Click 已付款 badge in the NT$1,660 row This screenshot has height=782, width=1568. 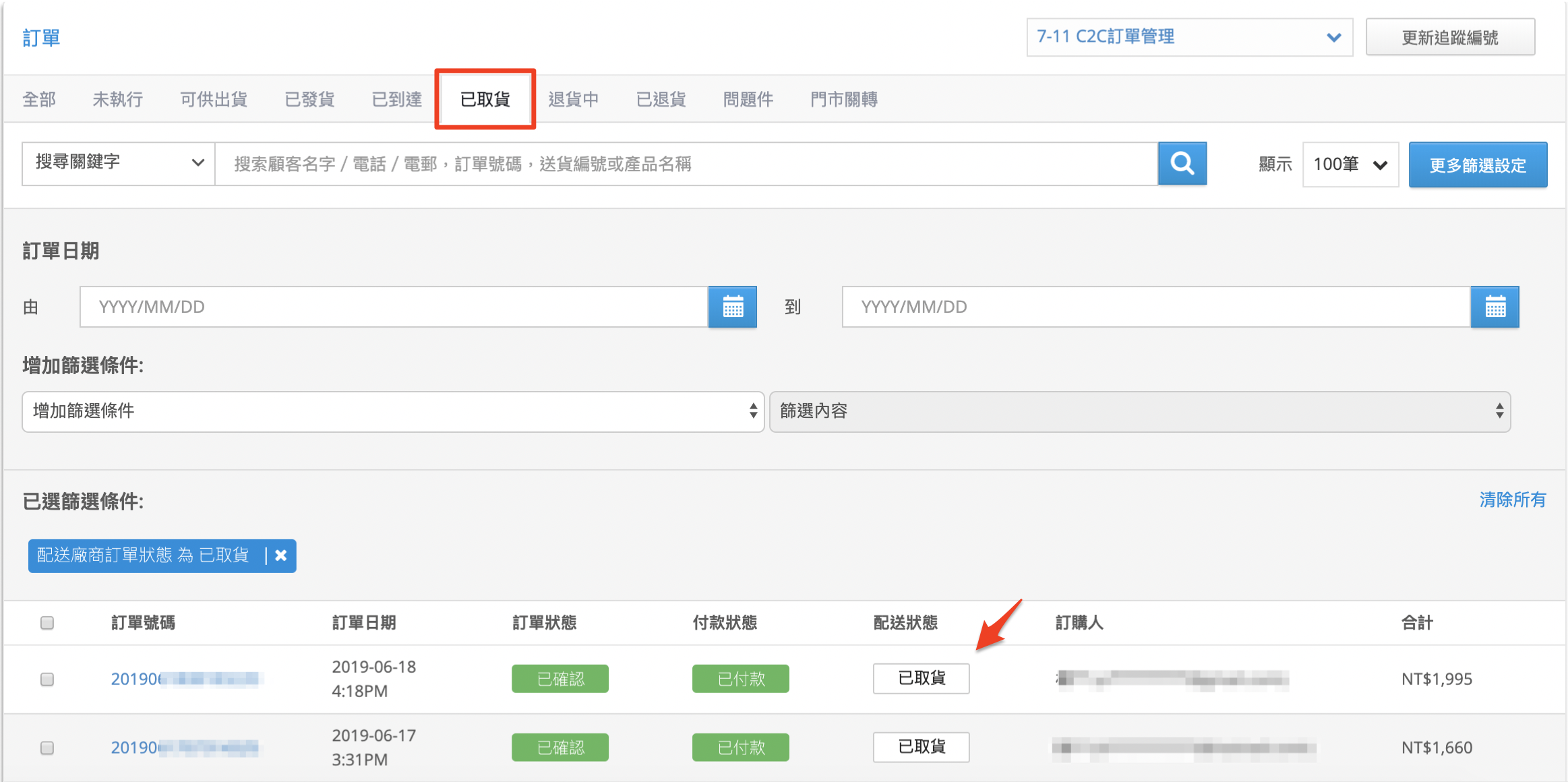coord(741,748)
